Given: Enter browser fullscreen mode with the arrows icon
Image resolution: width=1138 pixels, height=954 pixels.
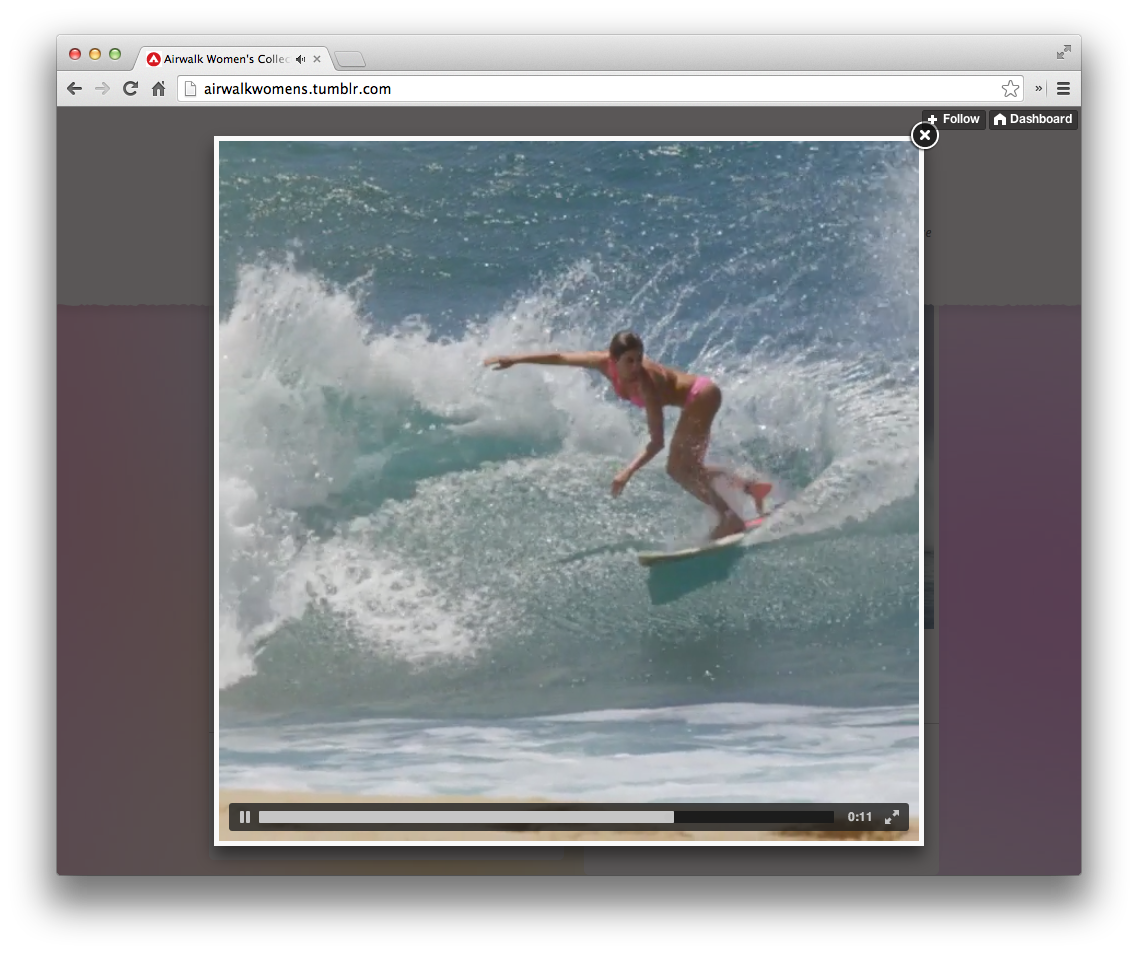Looking at the screenshot, I should point(1063,52).
